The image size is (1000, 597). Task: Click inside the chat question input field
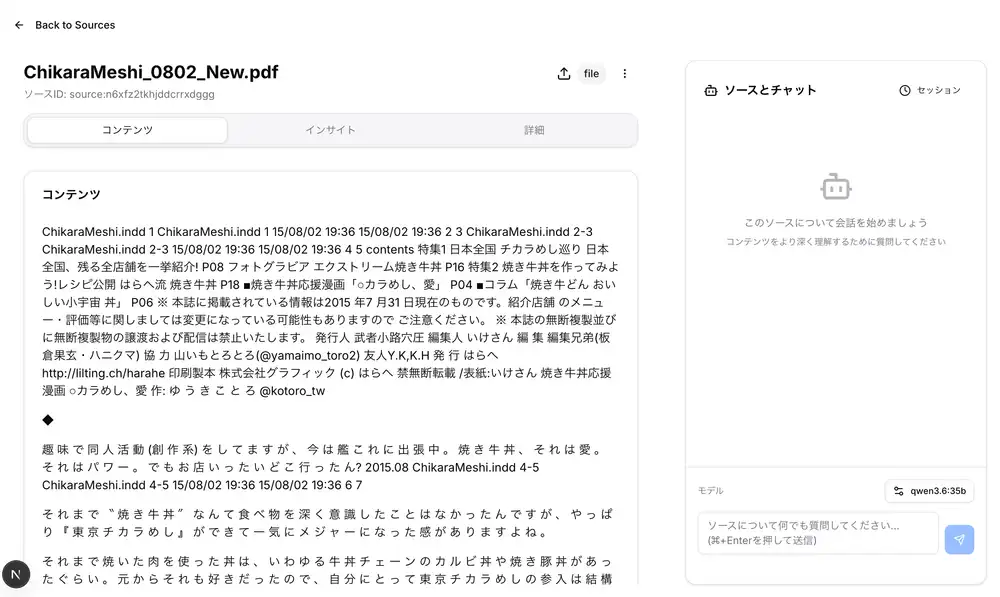click(817, 531)
